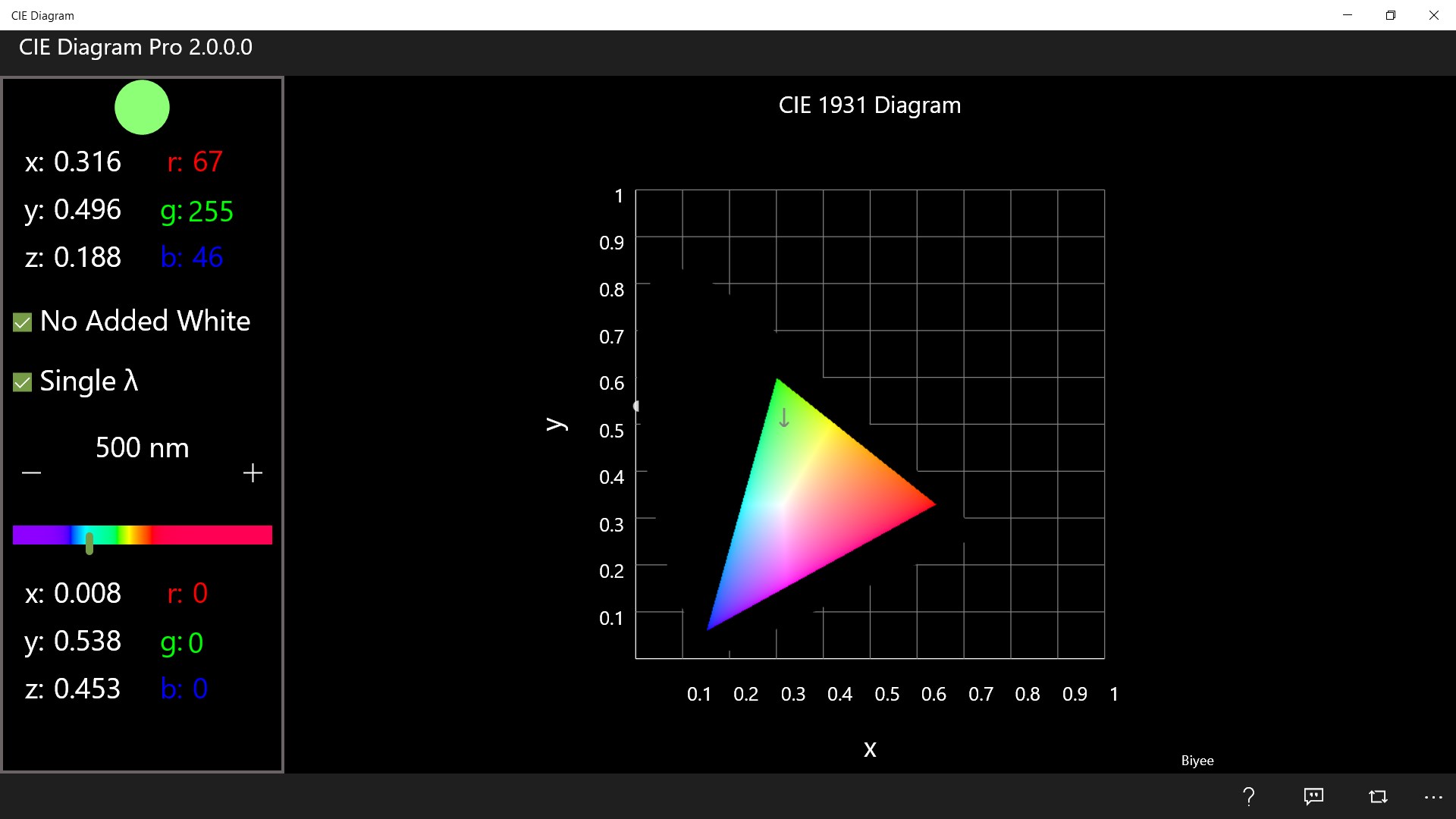The width and height of the screenshot is (1456, 819).
Task: Click the Biyee credit link
Action: point(1197,761)
